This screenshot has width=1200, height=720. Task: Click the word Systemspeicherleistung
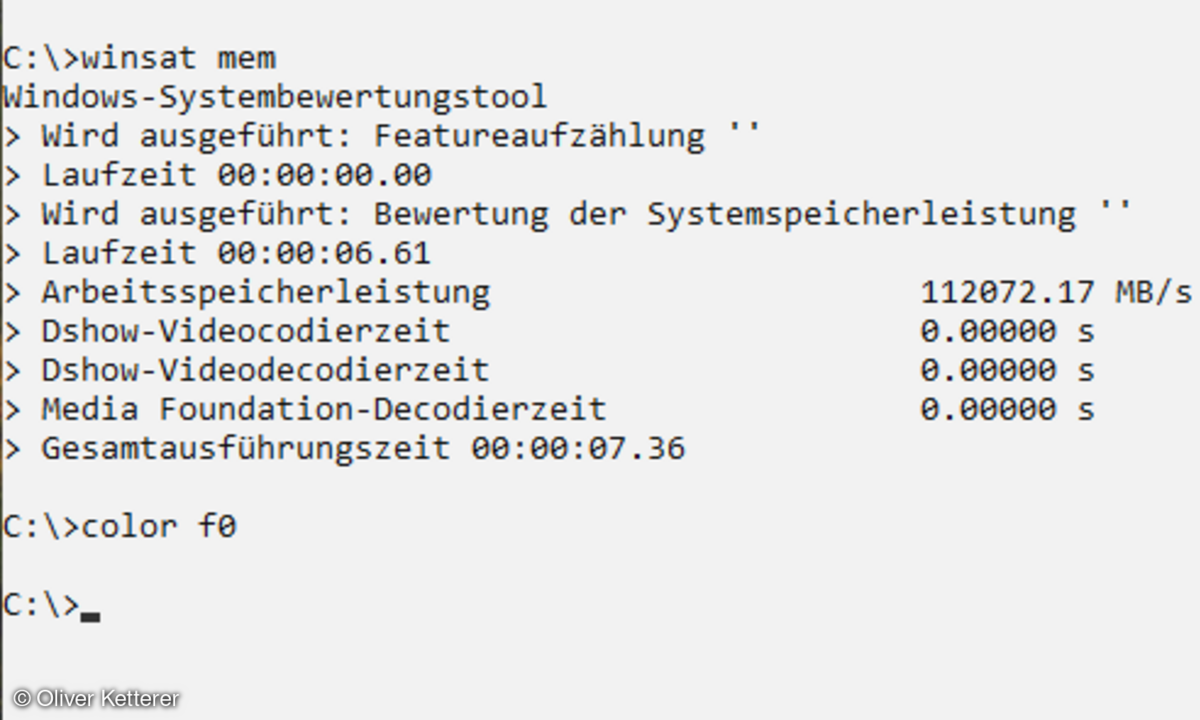pyautogui.click(x=861, y=214)
